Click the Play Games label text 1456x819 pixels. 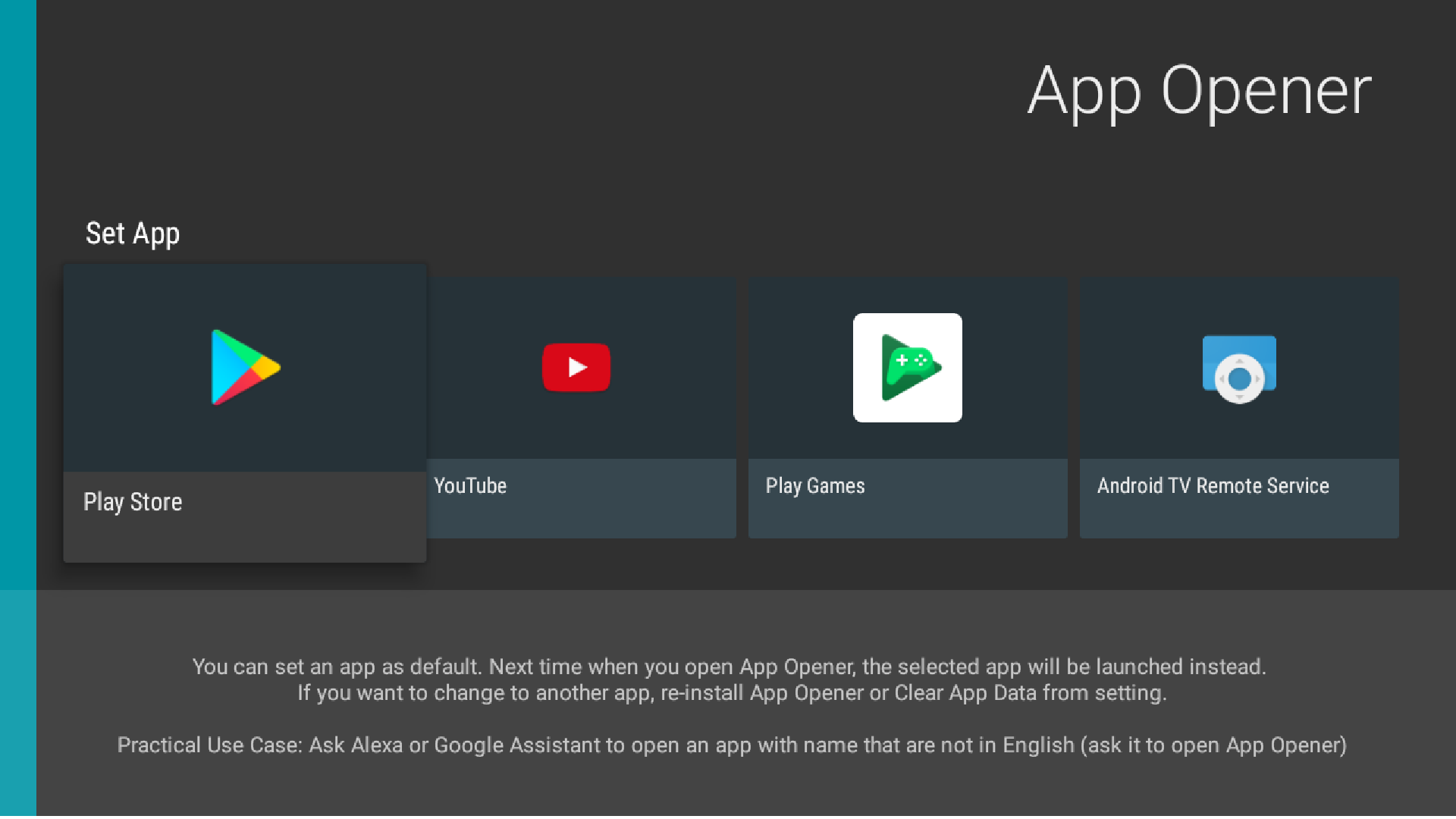[814, 486]
